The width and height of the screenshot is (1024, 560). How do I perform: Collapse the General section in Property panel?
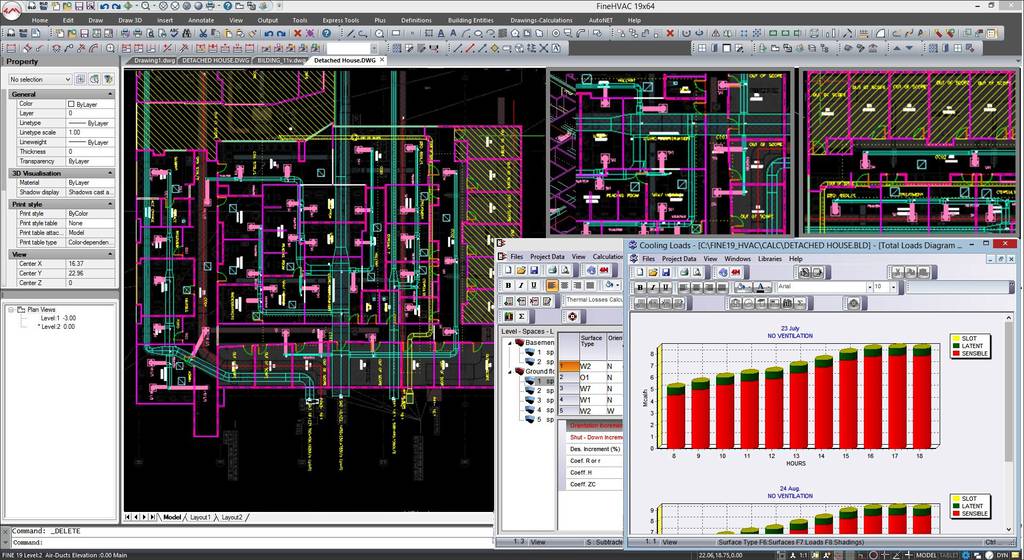pyautogui.click(x=110, y=94)
